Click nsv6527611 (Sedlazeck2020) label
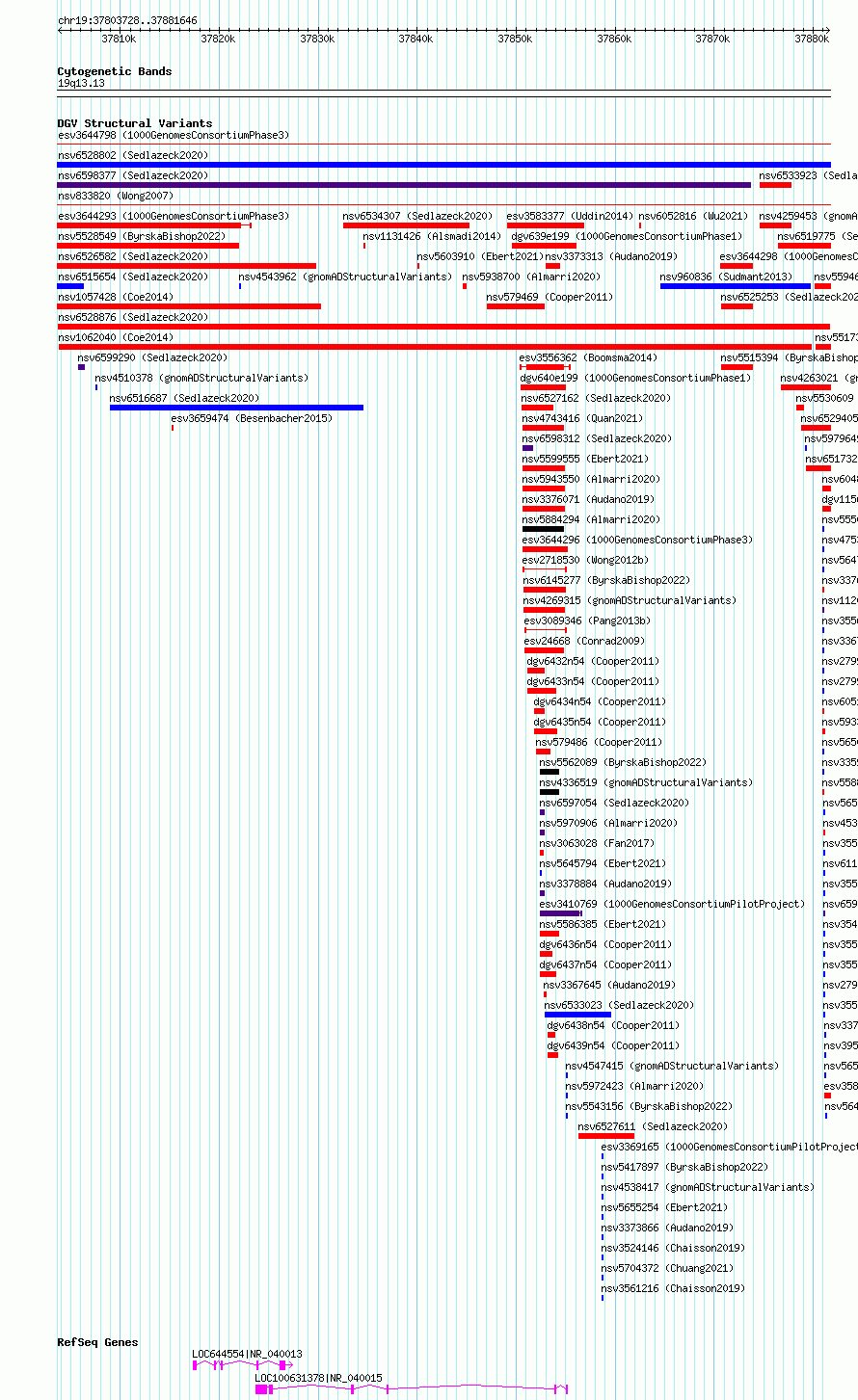The height and width of the screenshot is (1400, 858). click(x=653, y=1126)
